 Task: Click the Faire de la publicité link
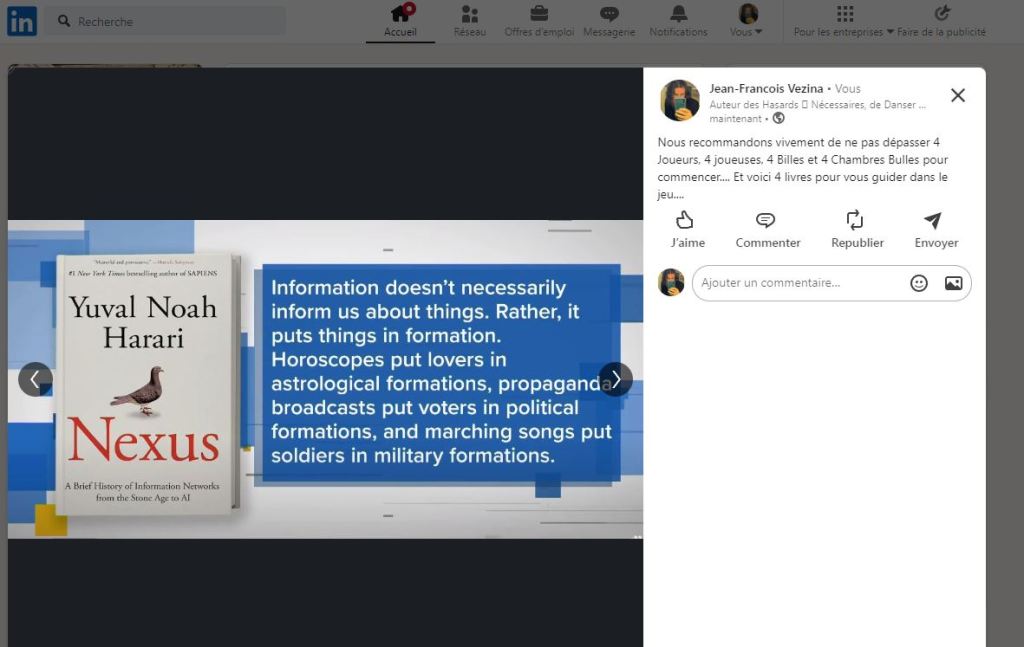[941, 32]
